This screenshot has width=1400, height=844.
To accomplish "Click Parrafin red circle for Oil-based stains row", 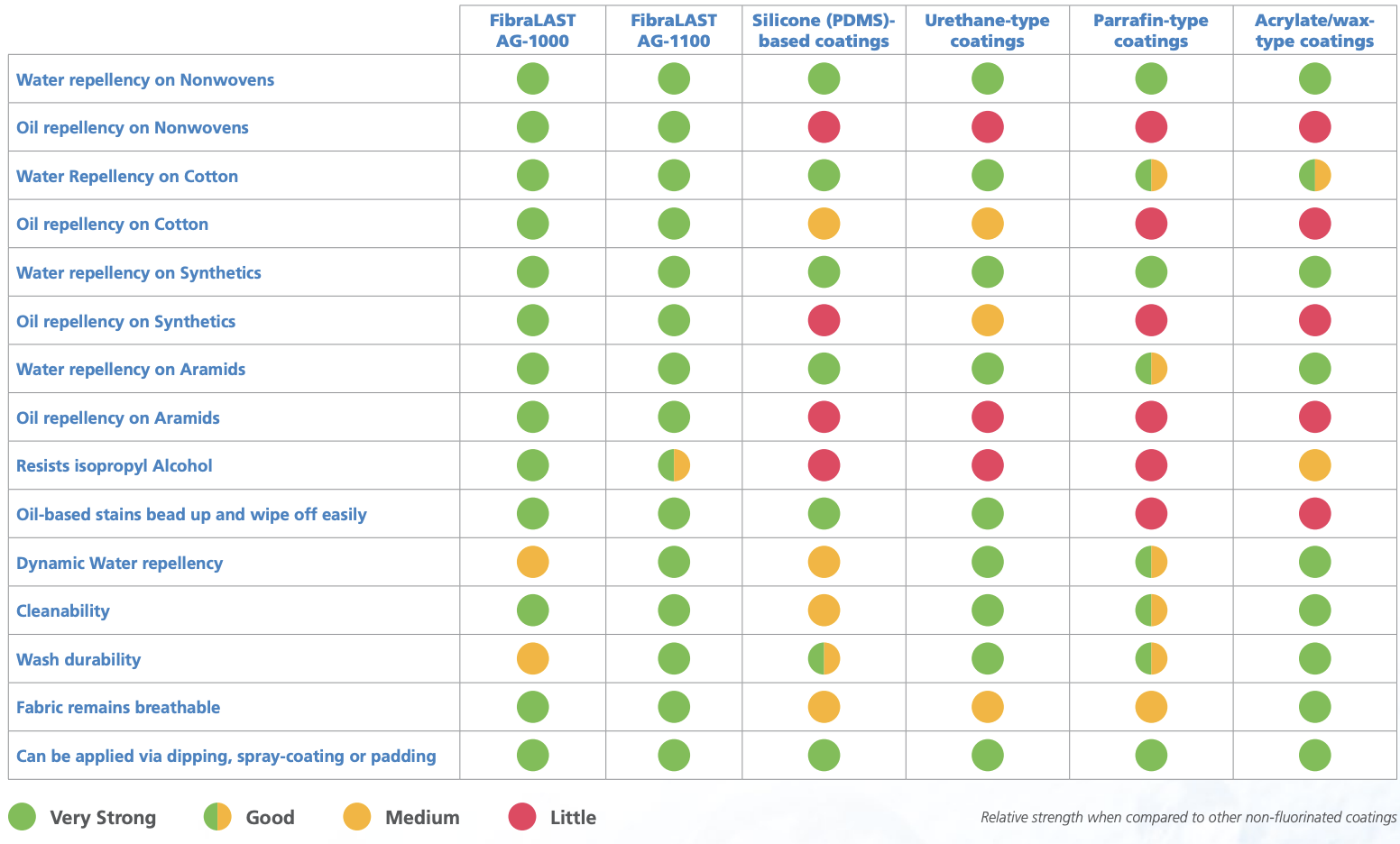I will [1151, 514].
